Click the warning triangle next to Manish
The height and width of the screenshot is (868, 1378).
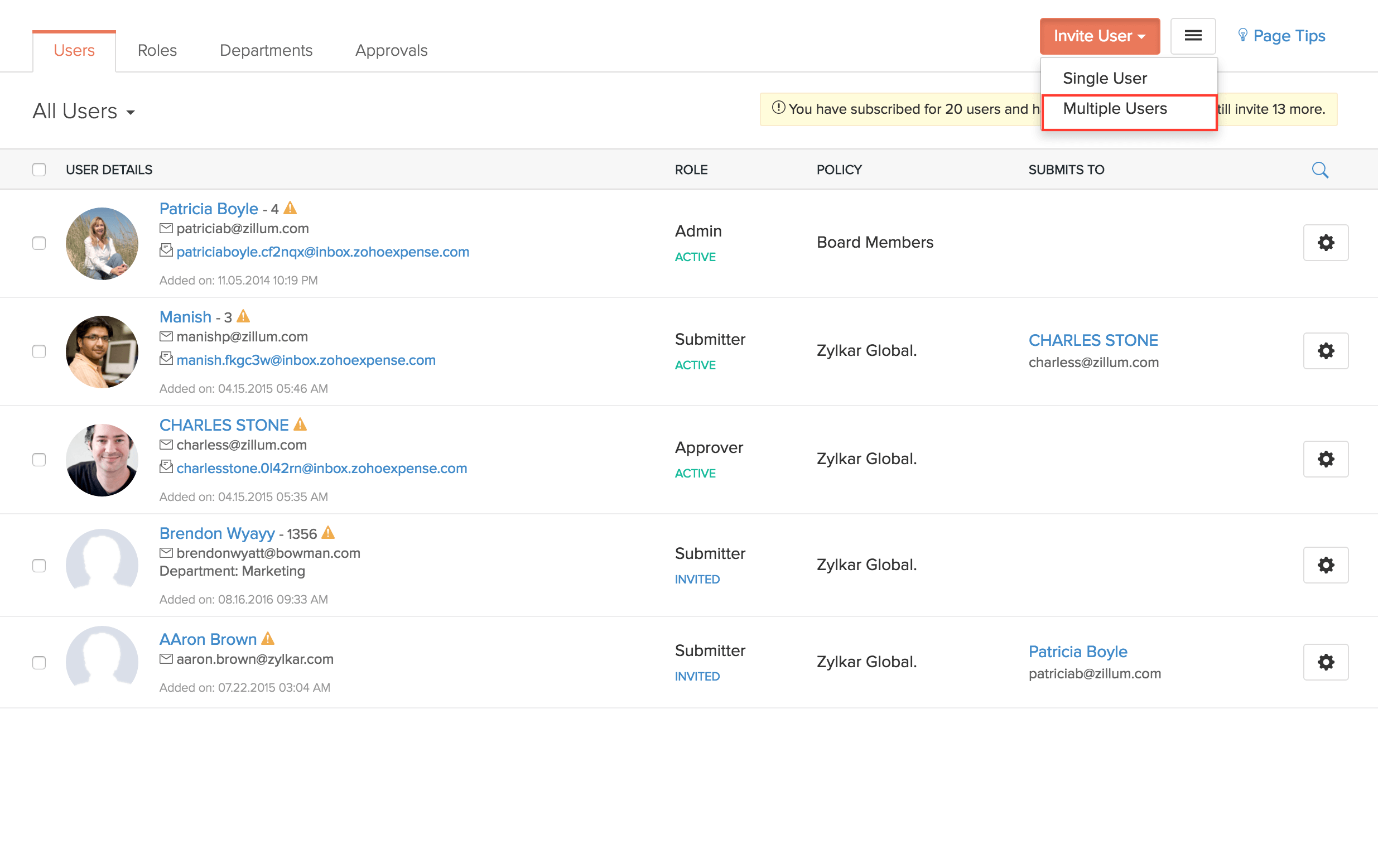[x=243, y=315]
